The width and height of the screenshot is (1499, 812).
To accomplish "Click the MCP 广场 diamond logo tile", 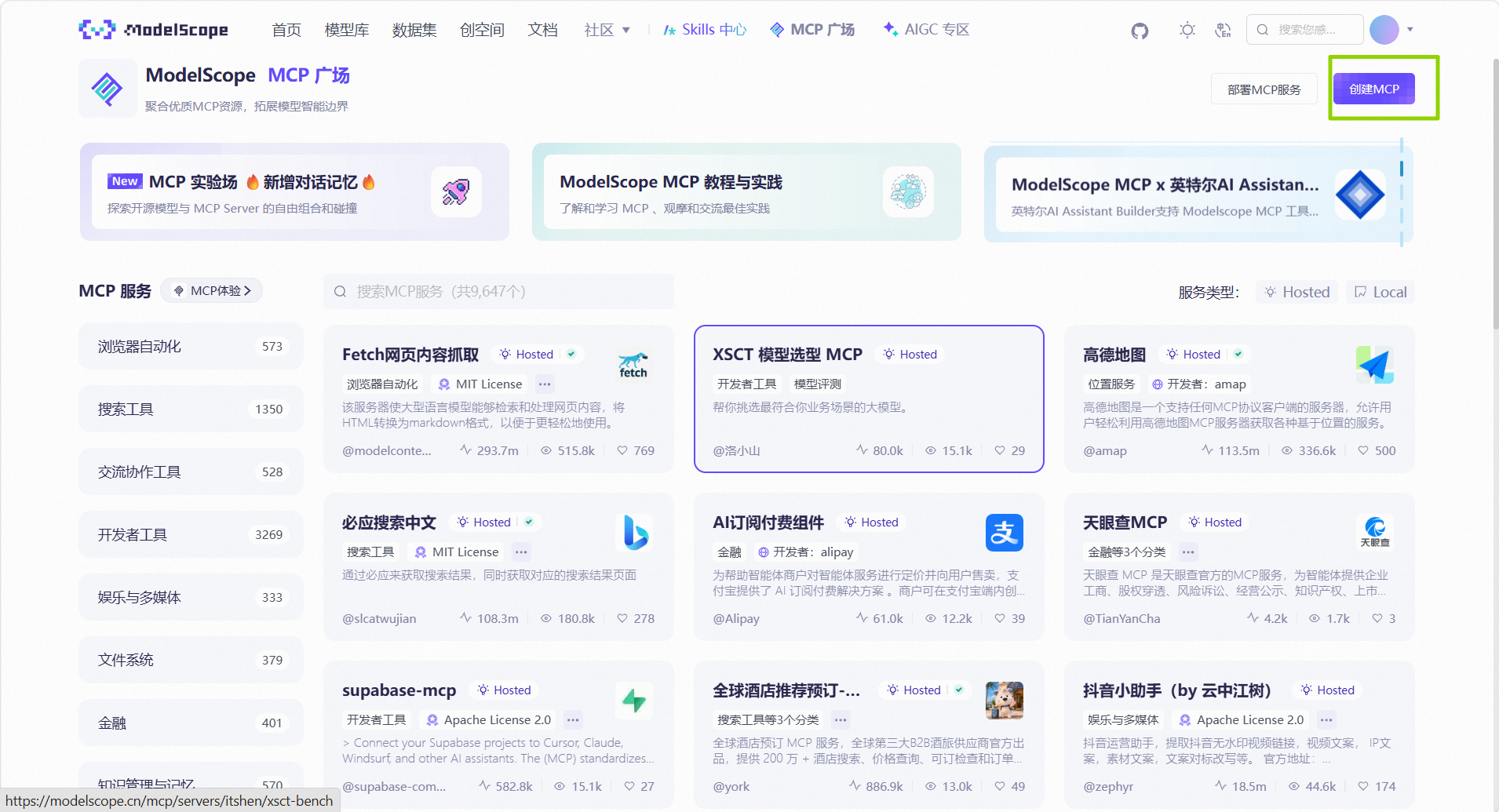I will (108, 89).
